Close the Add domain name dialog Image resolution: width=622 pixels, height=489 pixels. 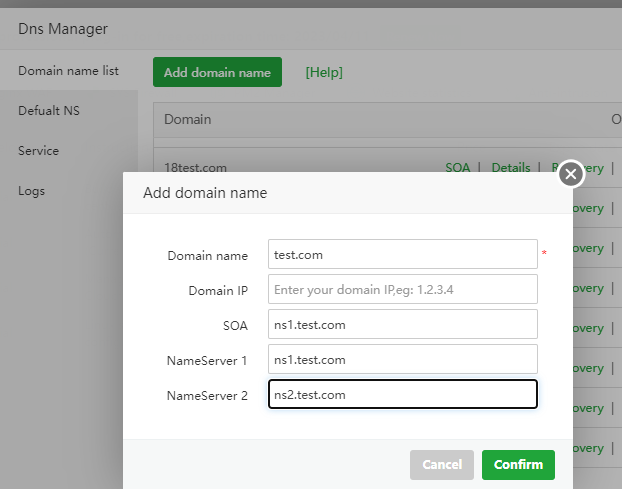tap(571, 174)
